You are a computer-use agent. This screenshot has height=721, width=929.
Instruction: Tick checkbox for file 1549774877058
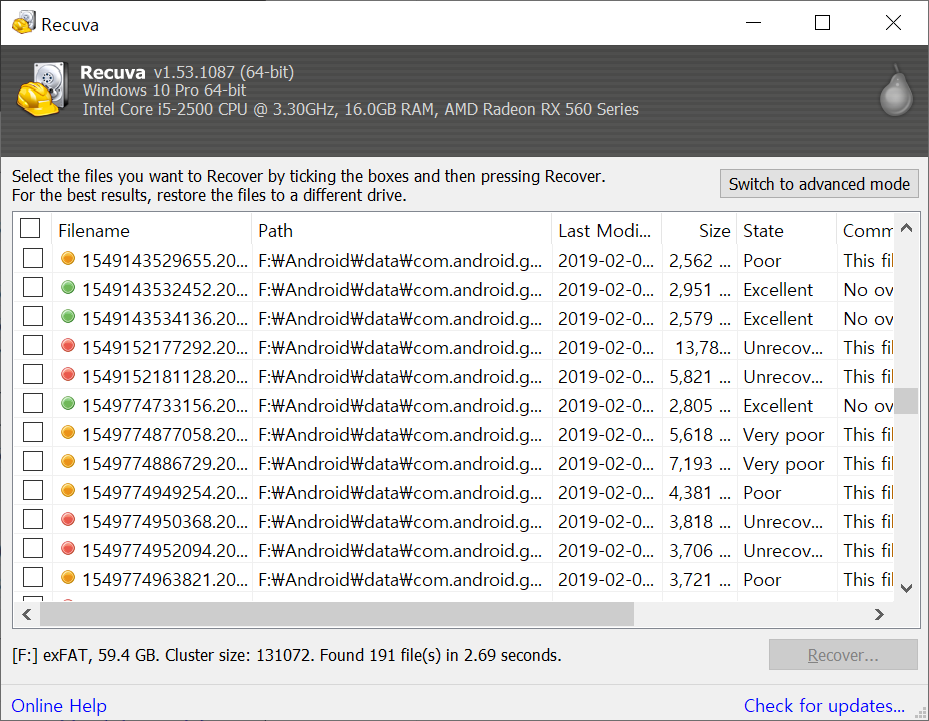point(33,432)
